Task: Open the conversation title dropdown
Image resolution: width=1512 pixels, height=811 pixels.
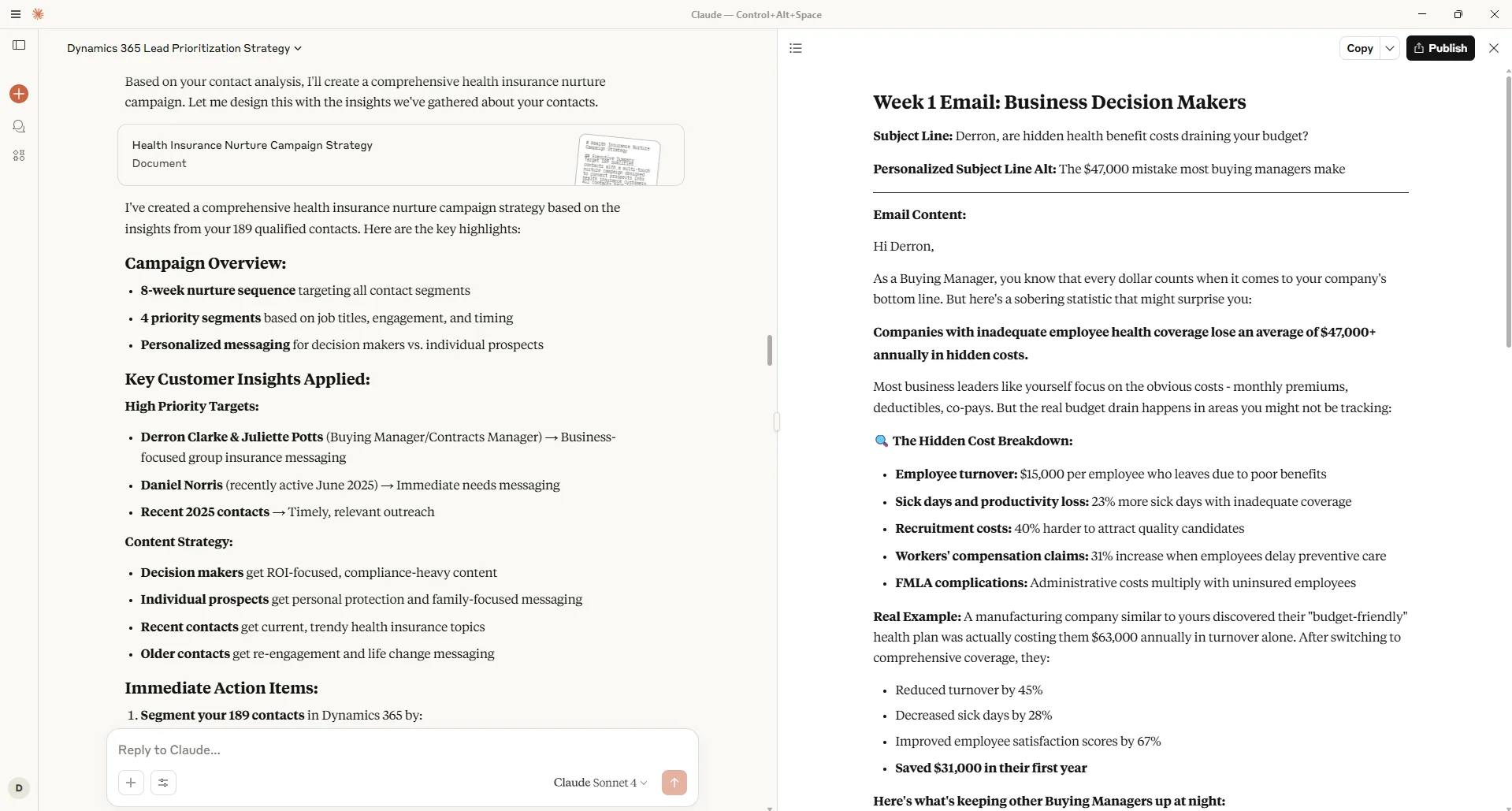Action: click(x=184, y=48)
